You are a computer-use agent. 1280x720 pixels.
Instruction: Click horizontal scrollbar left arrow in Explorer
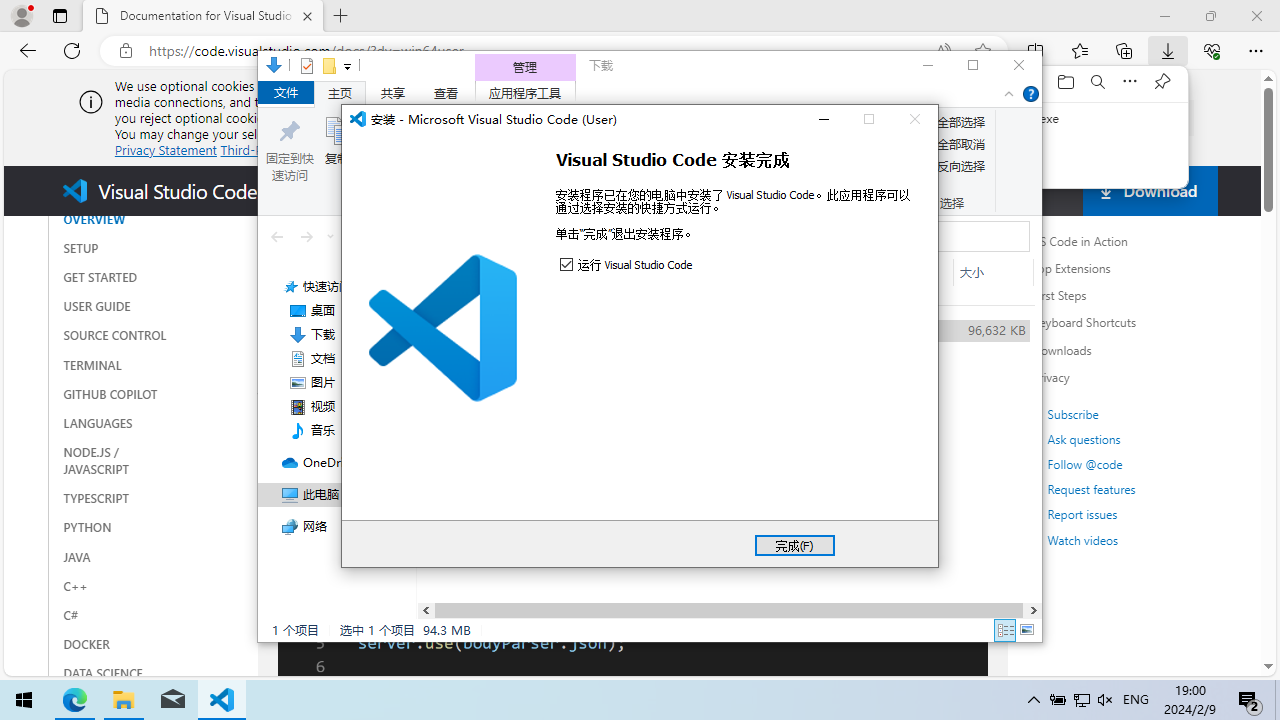pyautogui.click(x=427, y=610)
